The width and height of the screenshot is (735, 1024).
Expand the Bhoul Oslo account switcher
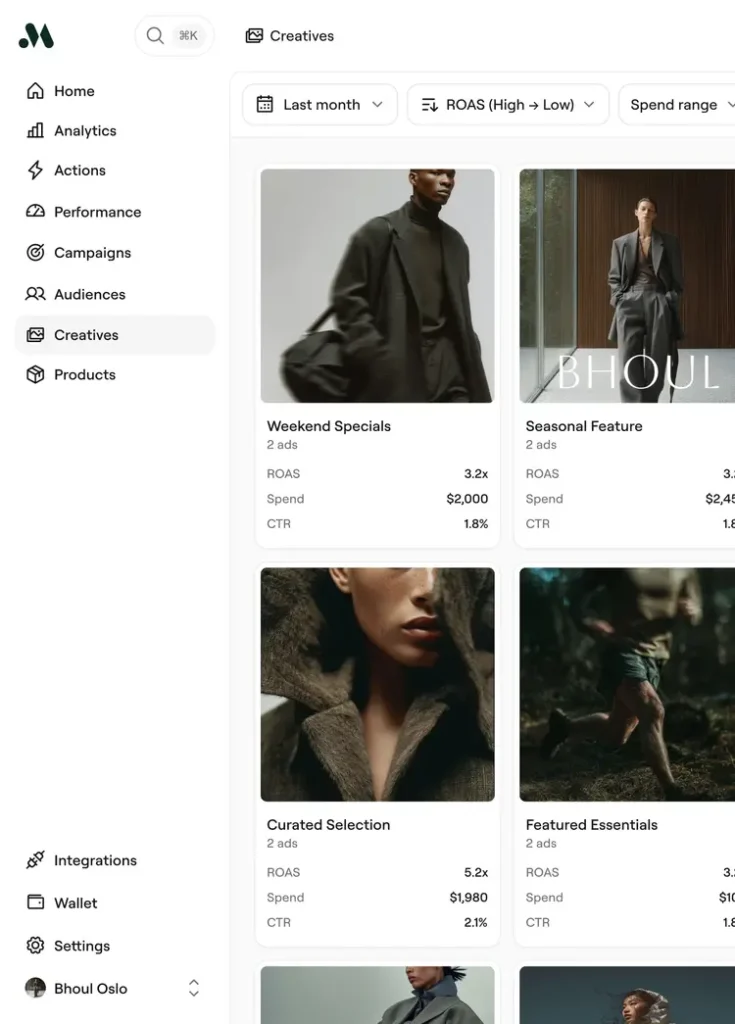pyautogui.click(x=193, y=988)
